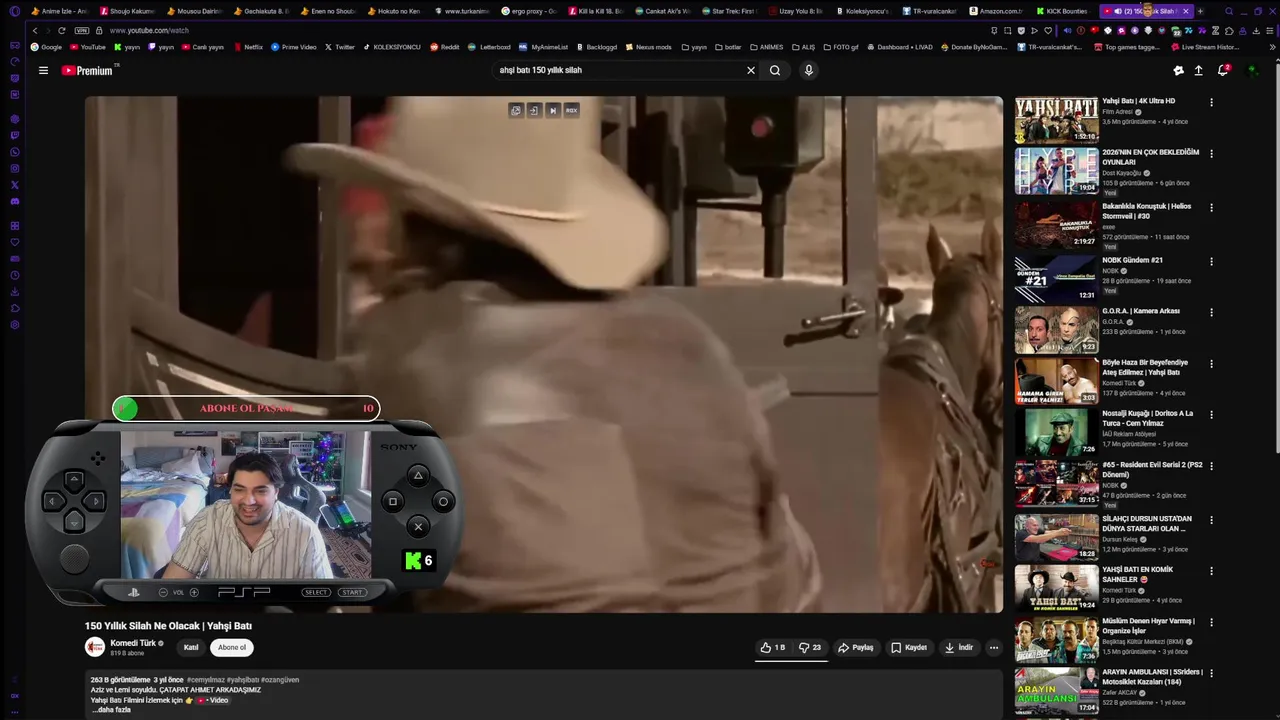Join channel via Katıl button

pos(191,647)
